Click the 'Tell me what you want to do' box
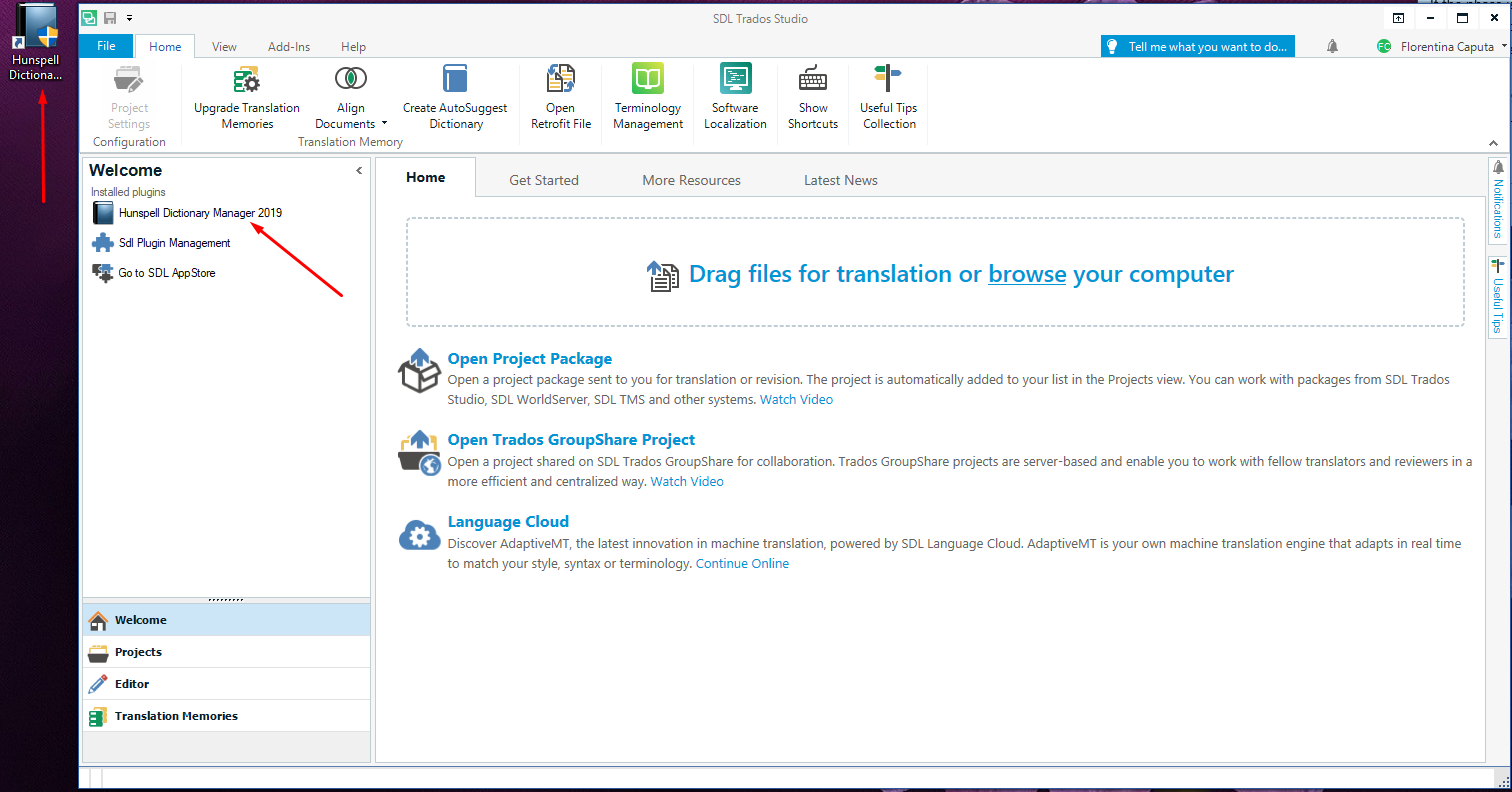 pos(1198,47)
